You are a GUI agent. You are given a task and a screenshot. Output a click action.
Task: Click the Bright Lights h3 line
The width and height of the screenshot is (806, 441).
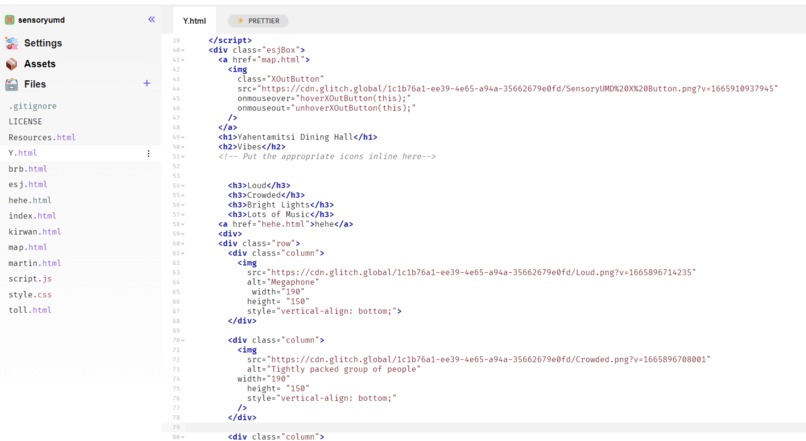click(281, 205)
